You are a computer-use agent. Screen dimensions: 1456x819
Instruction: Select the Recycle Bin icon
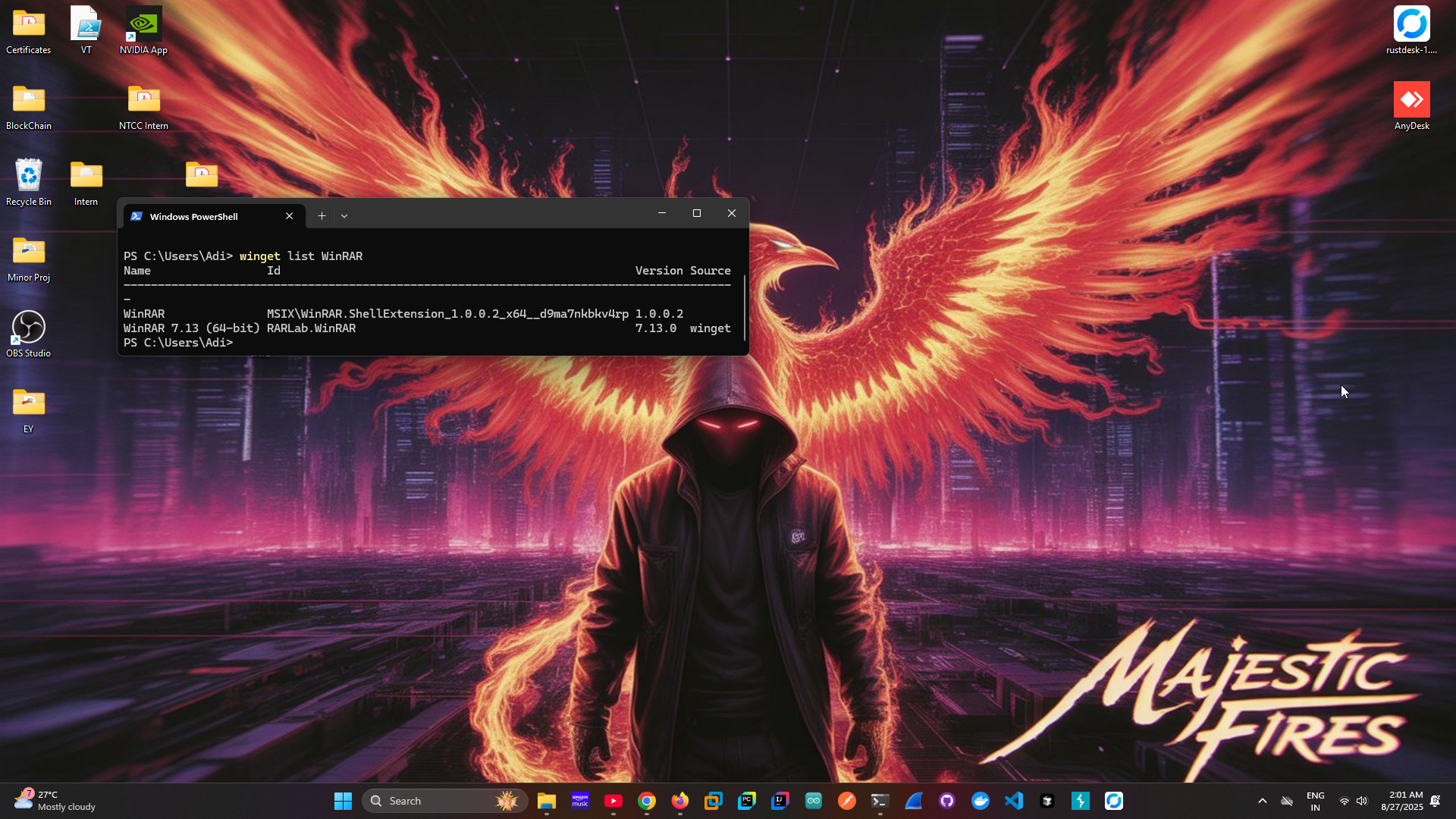pyautogui.click(x=29, y=183)
